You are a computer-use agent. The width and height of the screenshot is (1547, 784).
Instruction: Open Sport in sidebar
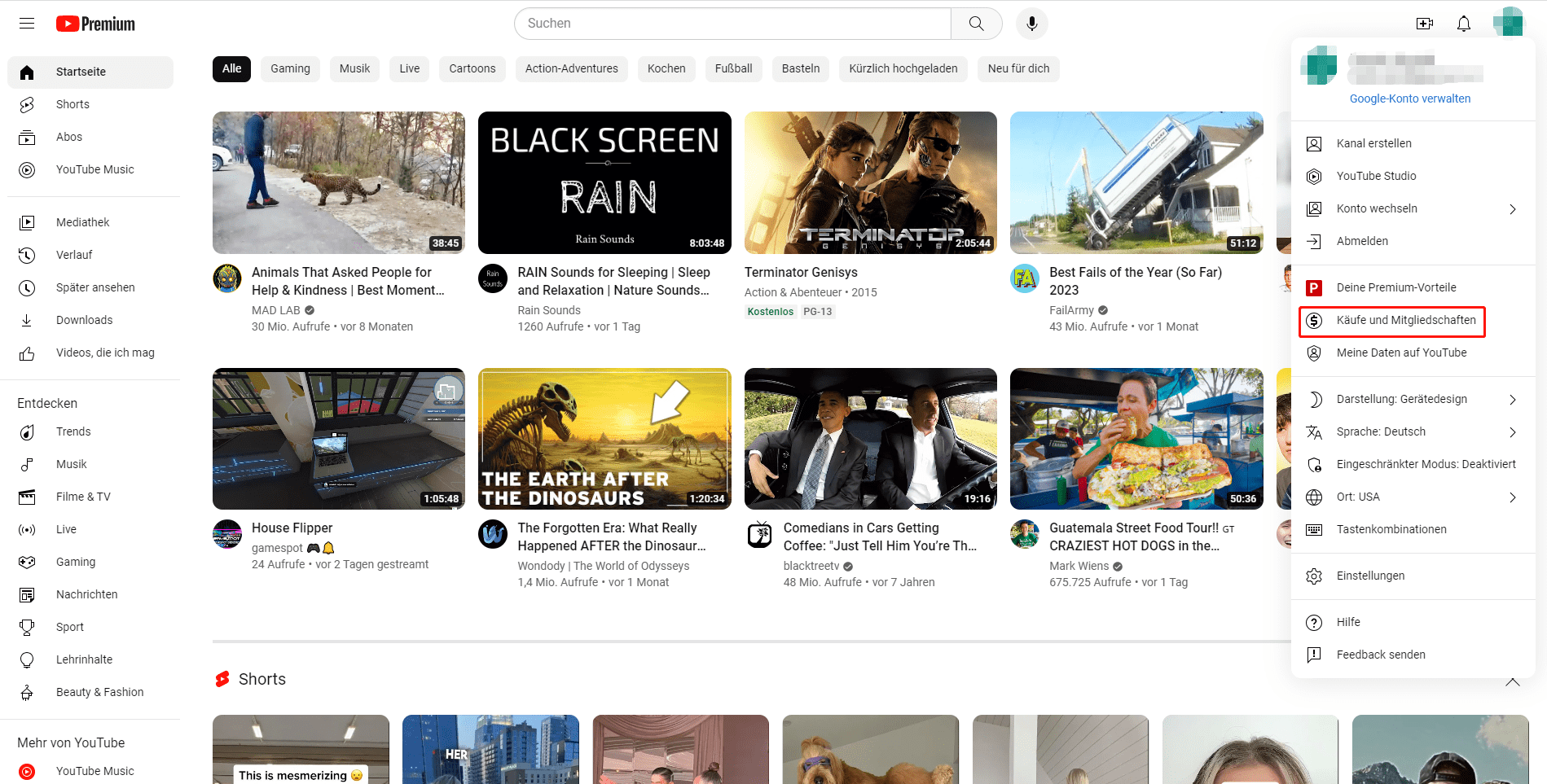[x=90, y=627]
